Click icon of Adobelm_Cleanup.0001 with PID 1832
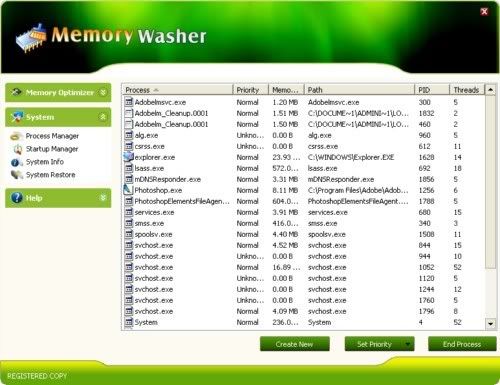This screenshot has width=500, height=385. click(129, 113)
